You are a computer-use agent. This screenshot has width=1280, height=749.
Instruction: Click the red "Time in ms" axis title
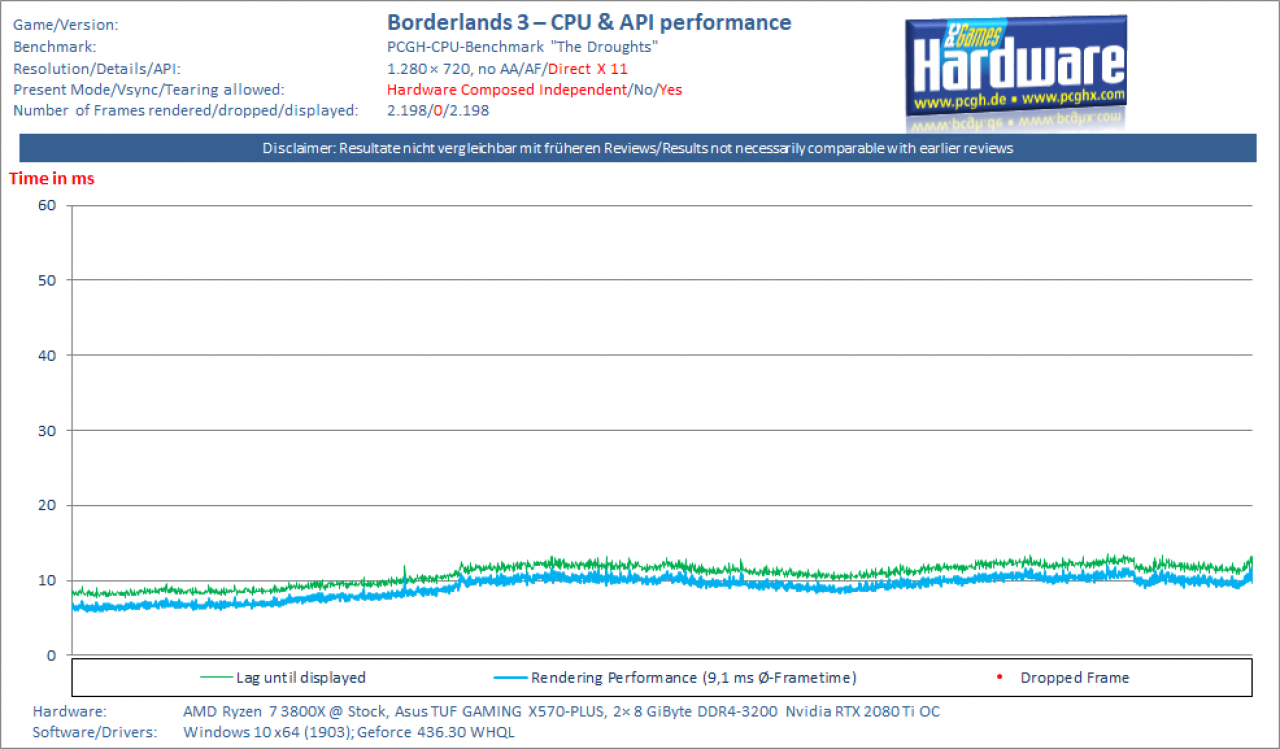[52, 178]
